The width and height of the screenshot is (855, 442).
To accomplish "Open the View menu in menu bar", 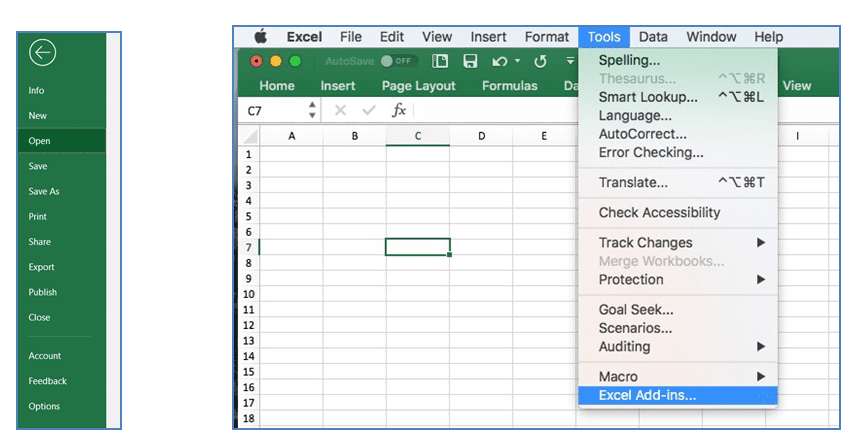I will (x=437, y=37).
